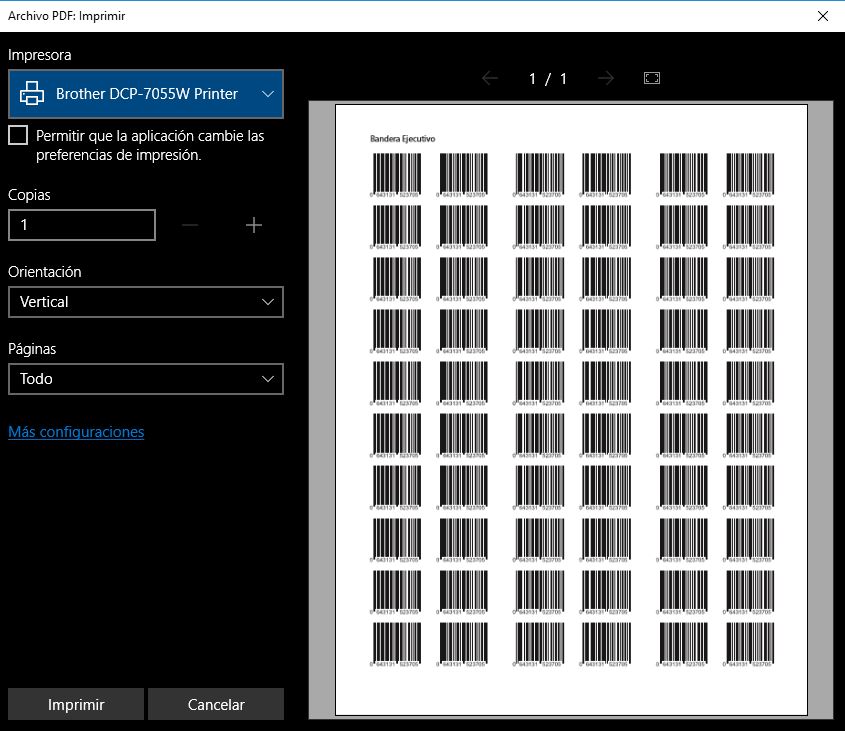Open the Más configuraciones link
The width and height of the screenshot is (845, 731).
pos(76,432)
